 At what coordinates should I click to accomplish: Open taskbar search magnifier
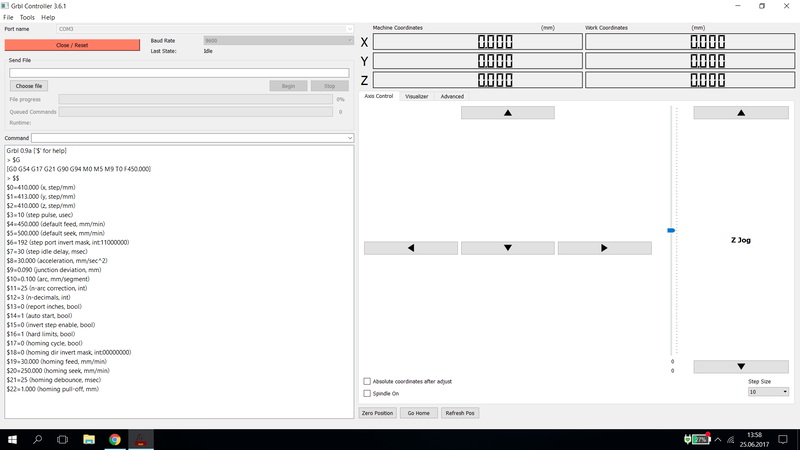tap(37, 439)
